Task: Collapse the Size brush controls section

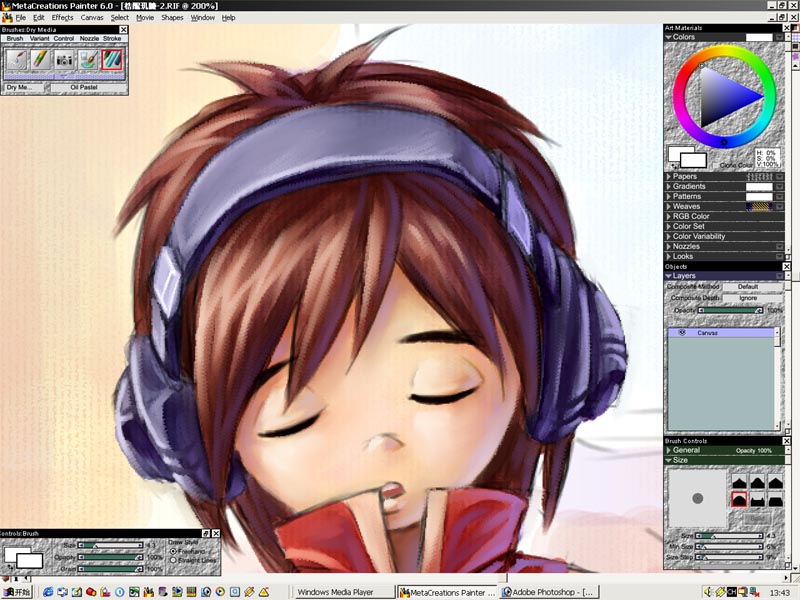Action: coord(669,460)
